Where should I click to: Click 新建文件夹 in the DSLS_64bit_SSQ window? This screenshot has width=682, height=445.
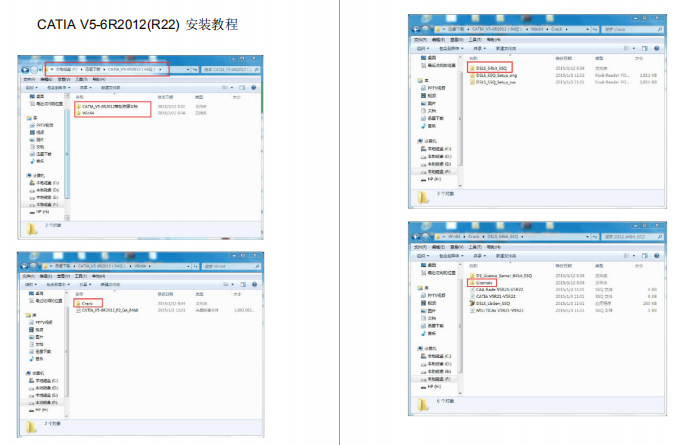(506, 256)
